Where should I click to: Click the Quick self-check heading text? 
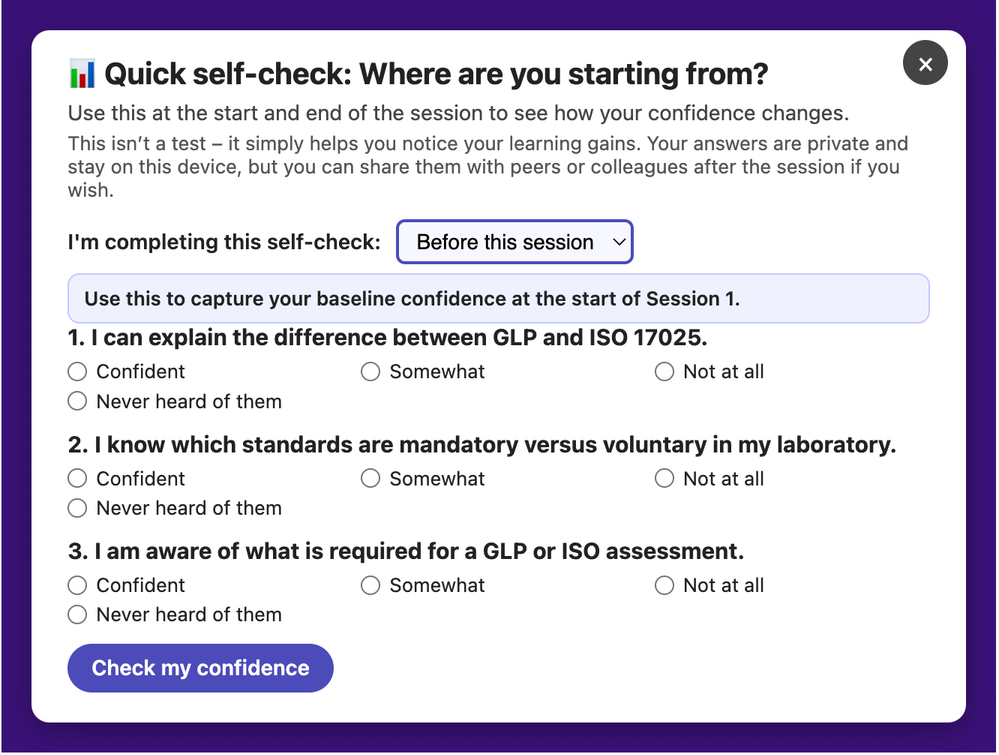click(x=436, y=73)
